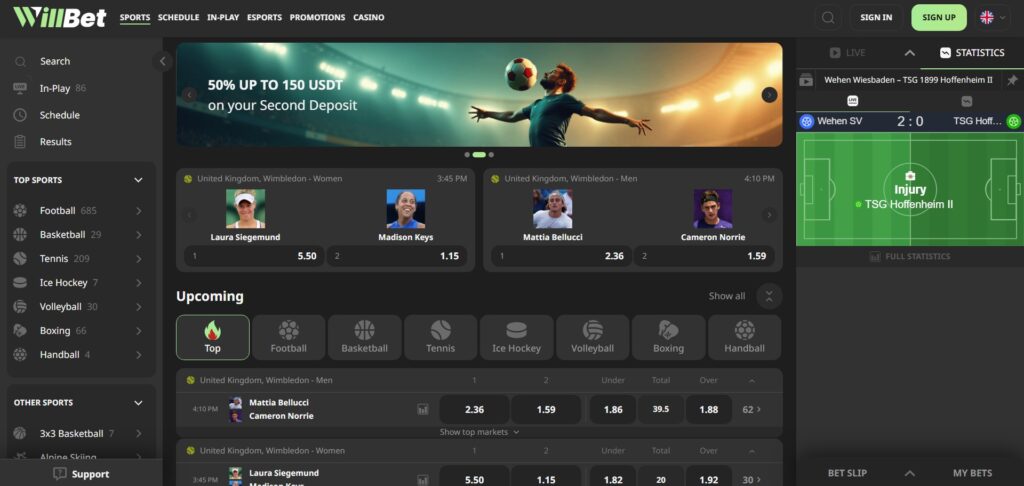Choose the Boxing upcoming filter
This screenshot has height=486, width=1024.
668,338
